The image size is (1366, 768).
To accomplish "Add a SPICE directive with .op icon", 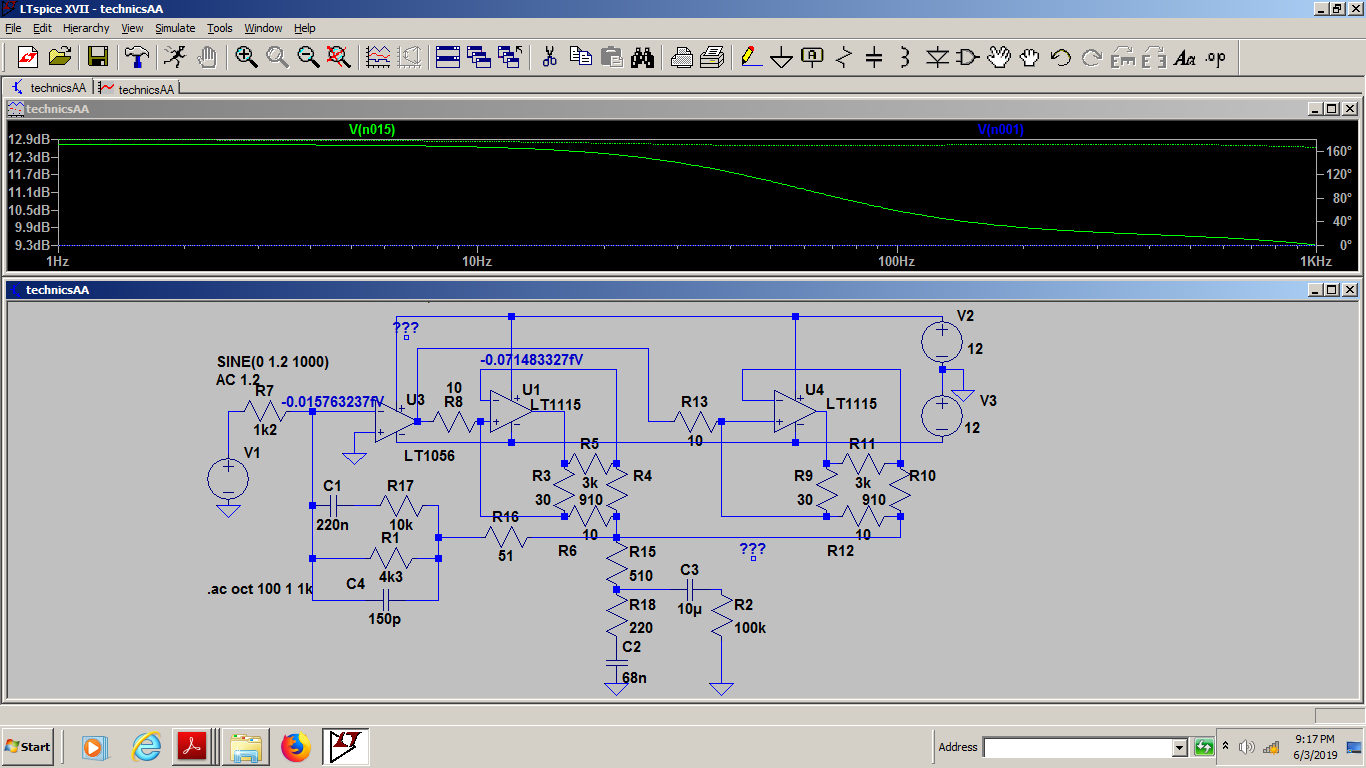I will [1216, 57].
